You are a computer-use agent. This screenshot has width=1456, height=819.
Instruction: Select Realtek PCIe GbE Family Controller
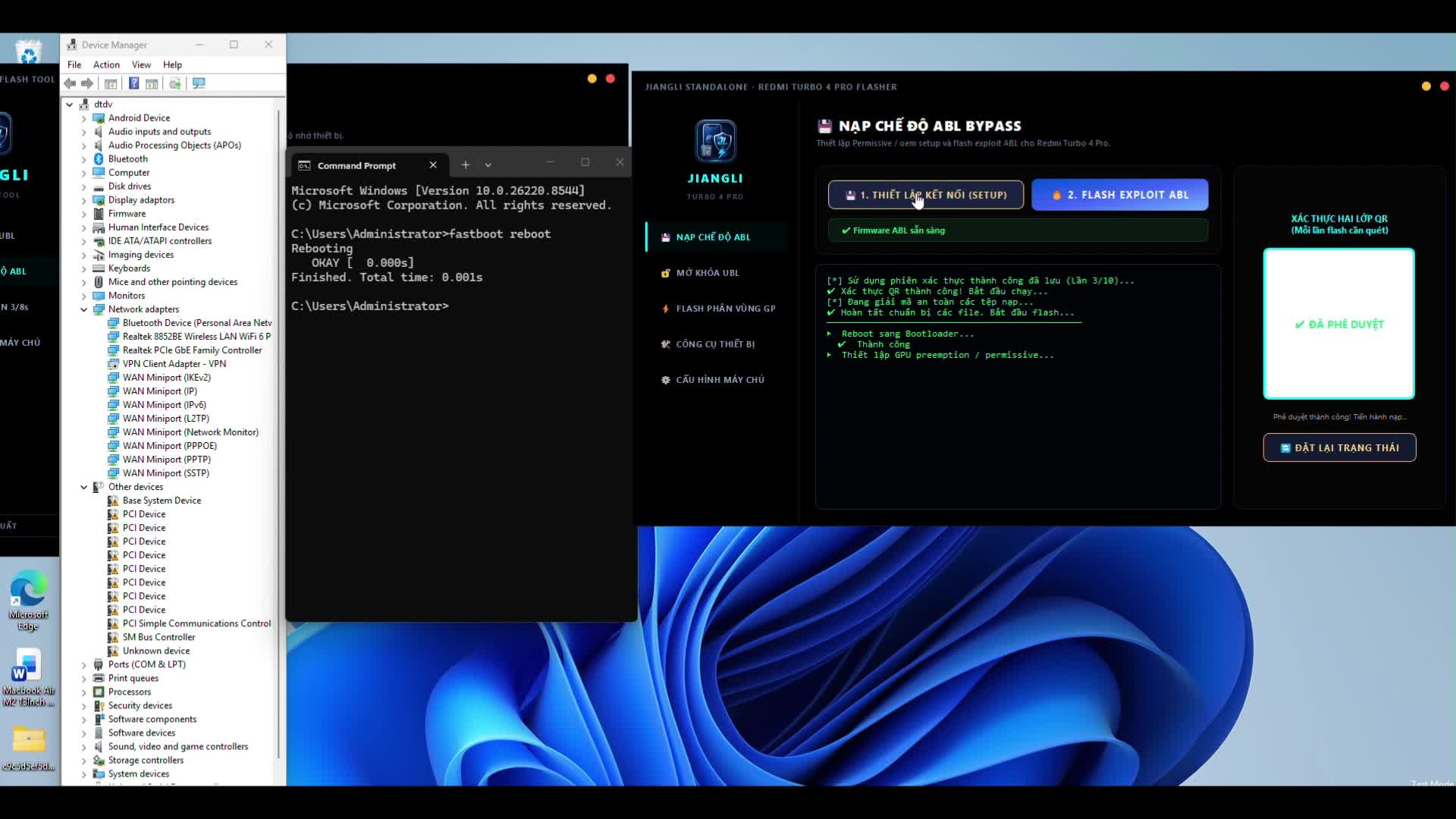pyautogui.click(x=192, y=350)
